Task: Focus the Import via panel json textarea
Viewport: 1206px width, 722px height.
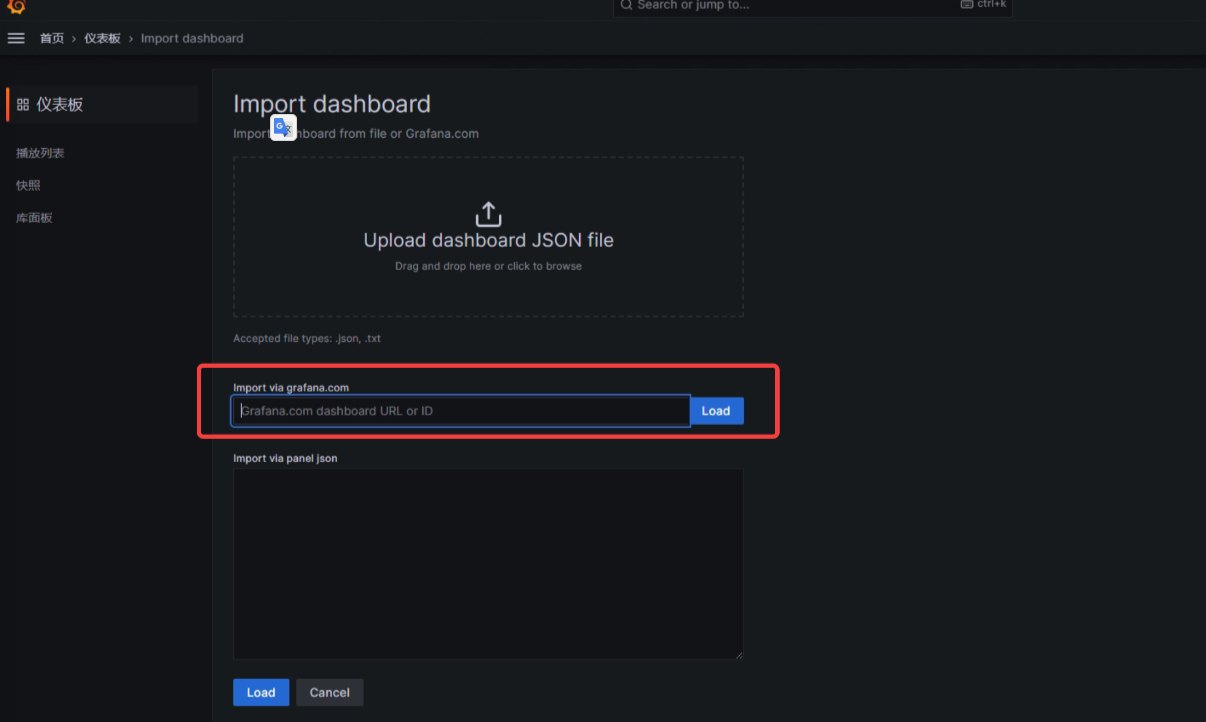Action: tap(488, 564)
